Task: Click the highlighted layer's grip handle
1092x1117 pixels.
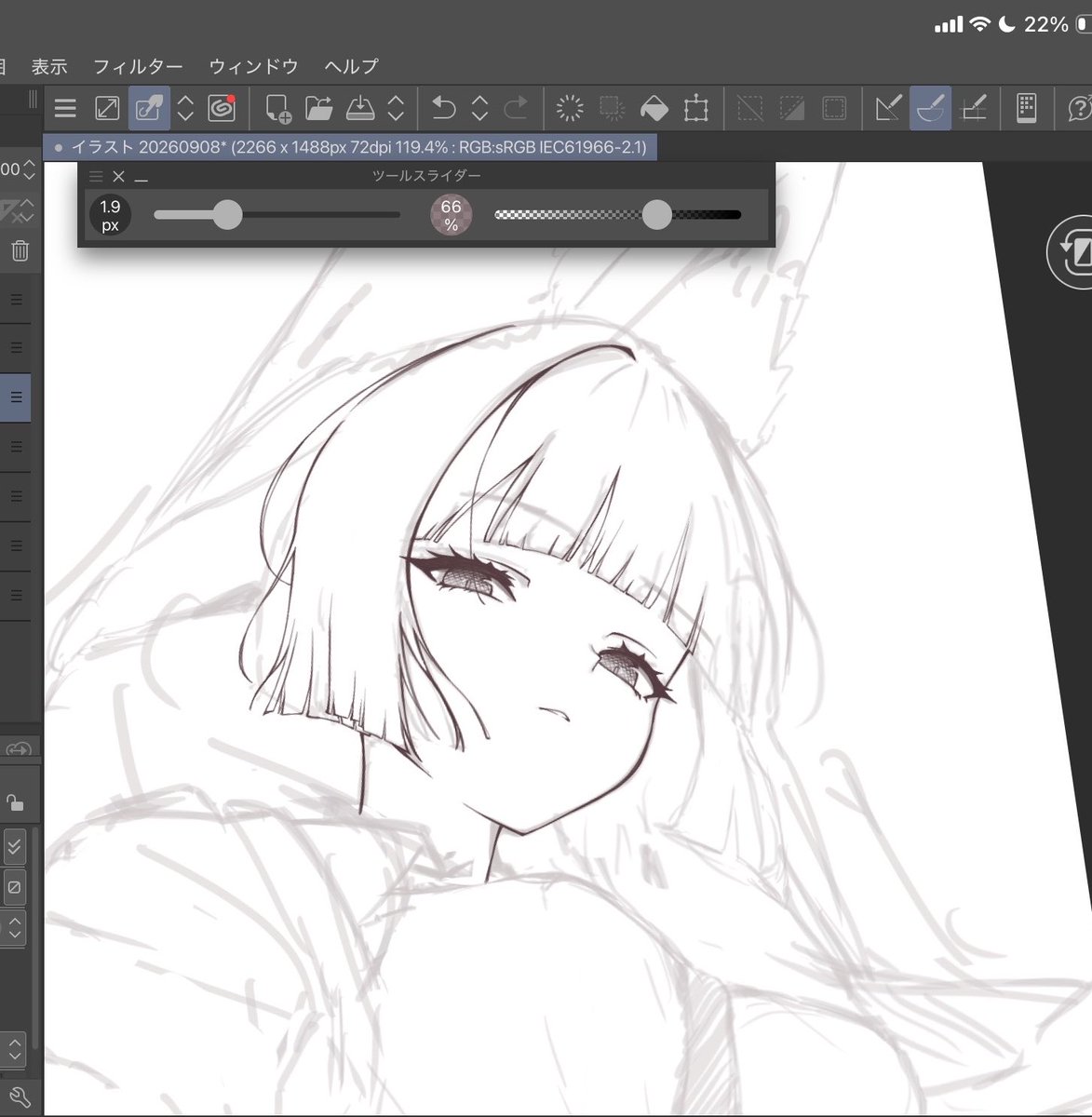Action: coord(16,397)
